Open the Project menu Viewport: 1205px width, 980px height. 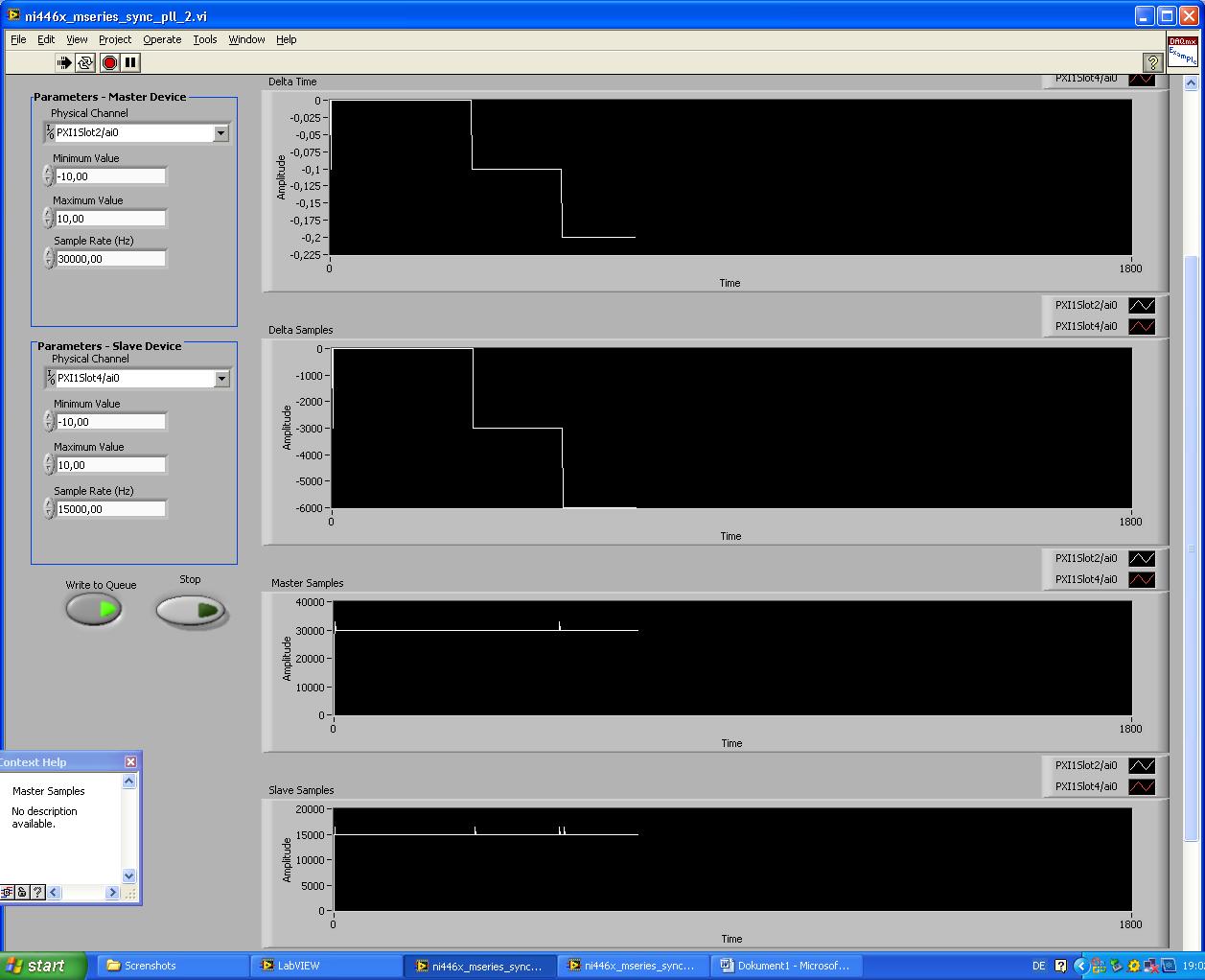115,39
